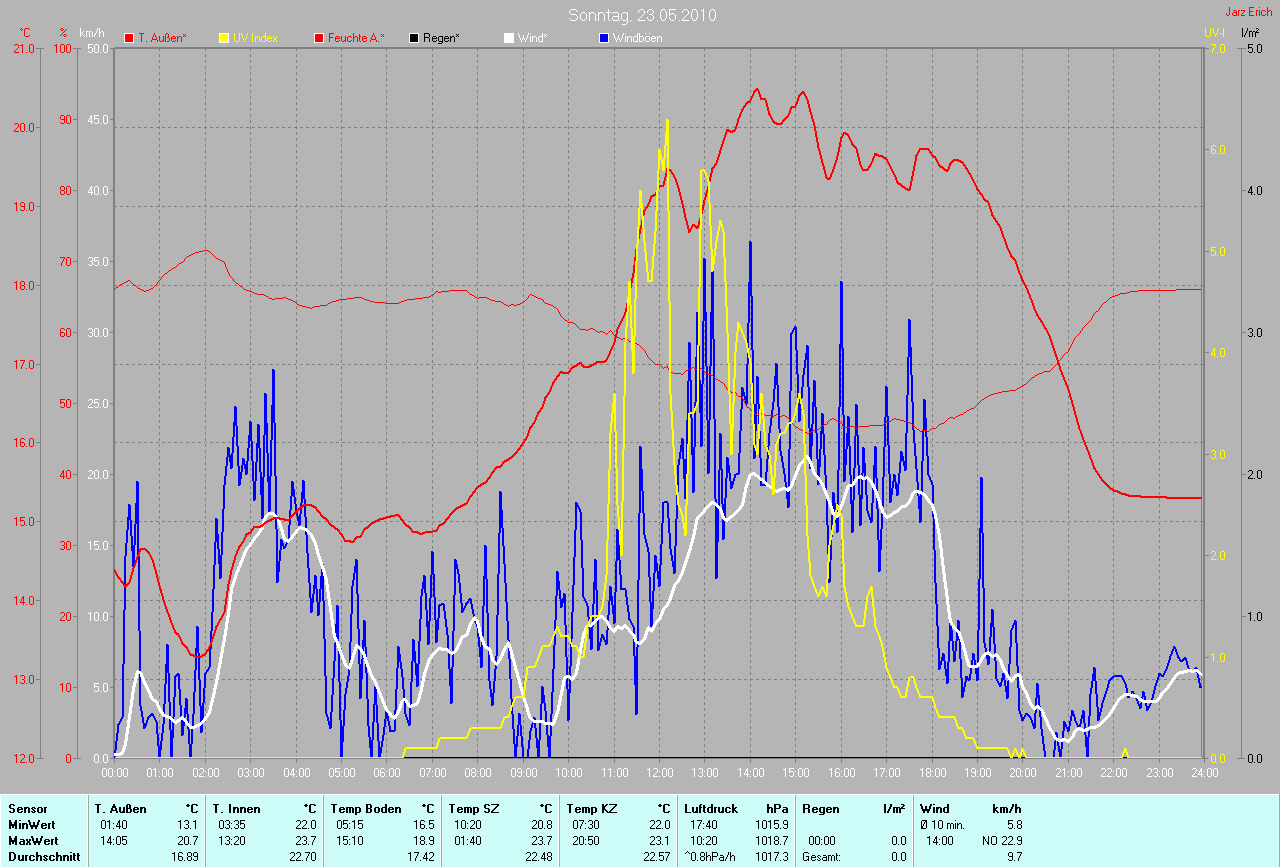Click the '12:00' time axis label
Viewport: 1280px width, 867px height.
click(659, 772)
